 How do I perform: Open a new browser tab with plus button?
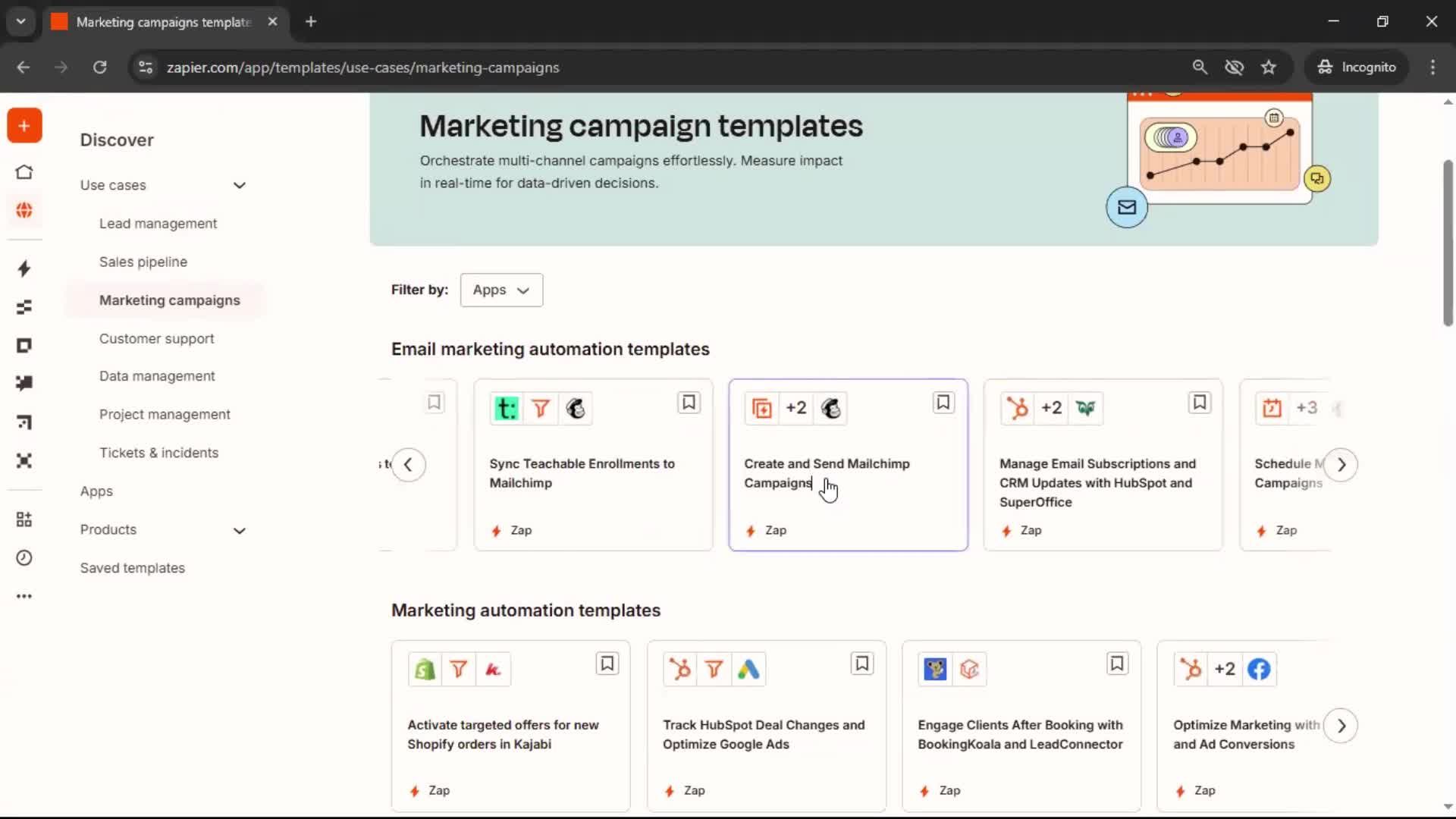(x=311, y=21)
